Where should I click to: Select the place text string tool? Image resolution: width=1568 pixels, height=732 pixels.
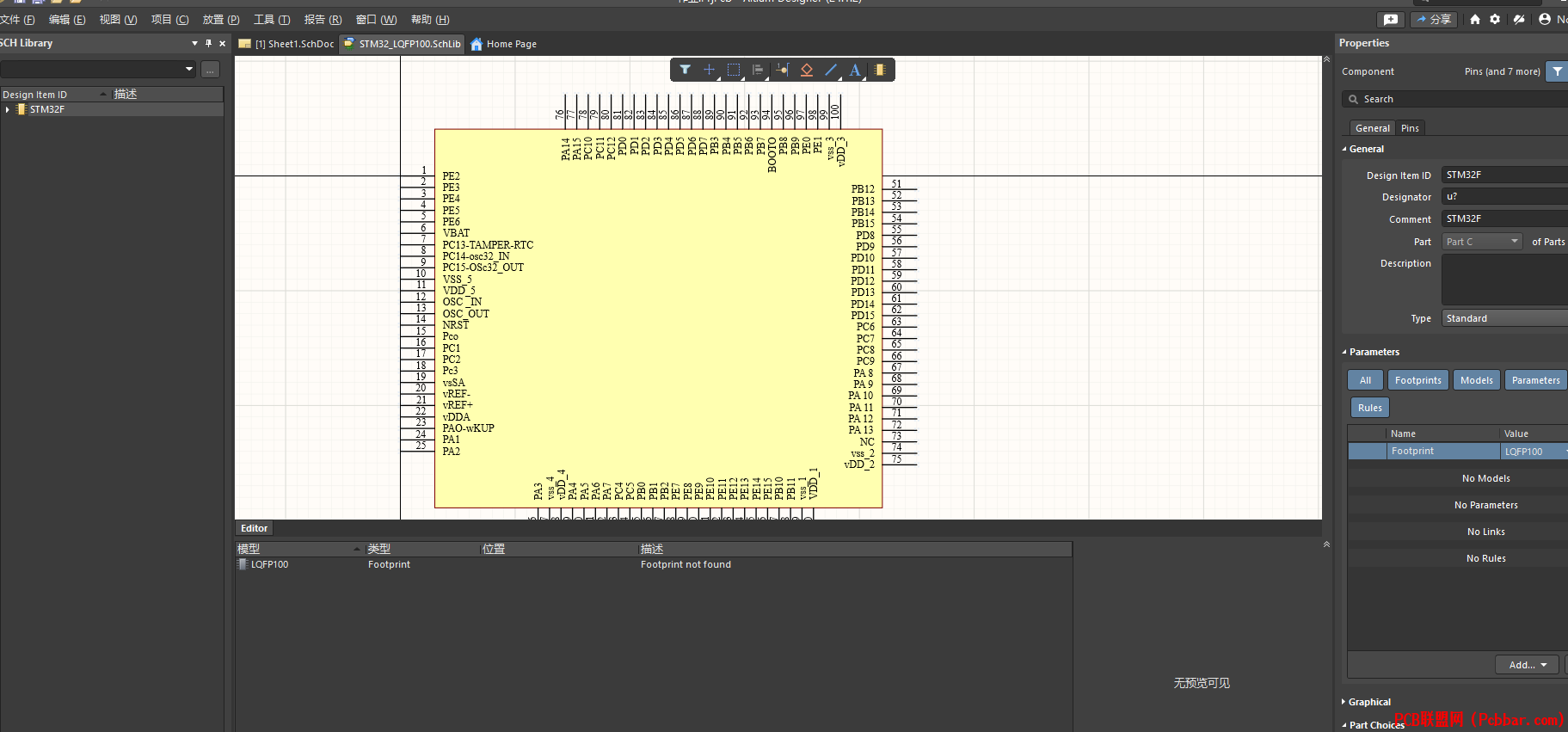click(855, 70)
